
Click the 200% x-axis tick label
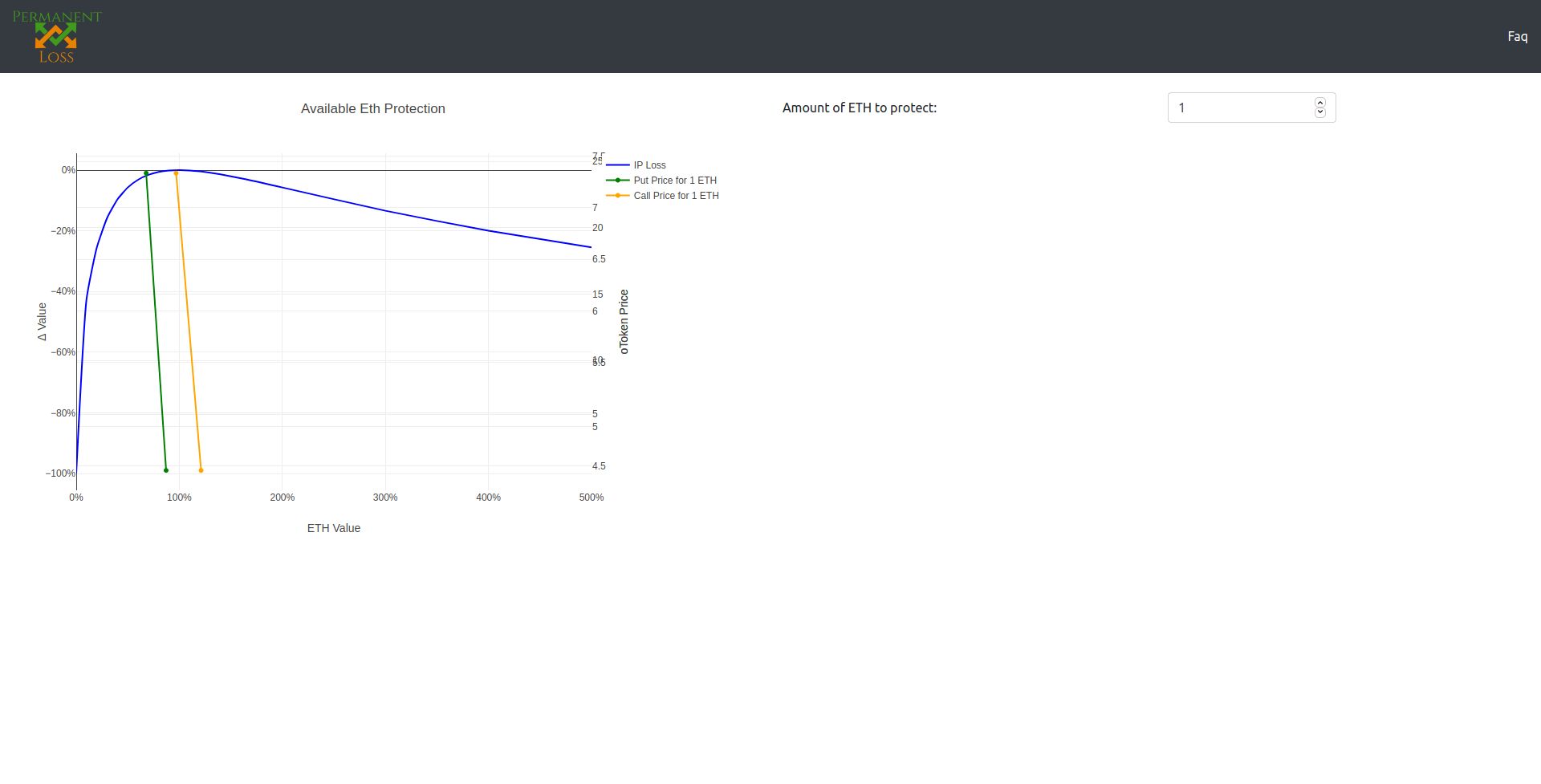(283, 498)
